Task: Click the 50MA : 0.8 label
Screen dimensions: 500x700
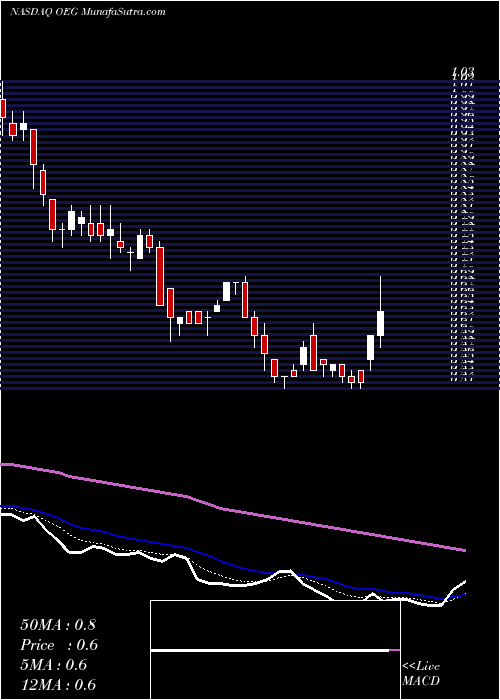Action: (x=58, y=625)
